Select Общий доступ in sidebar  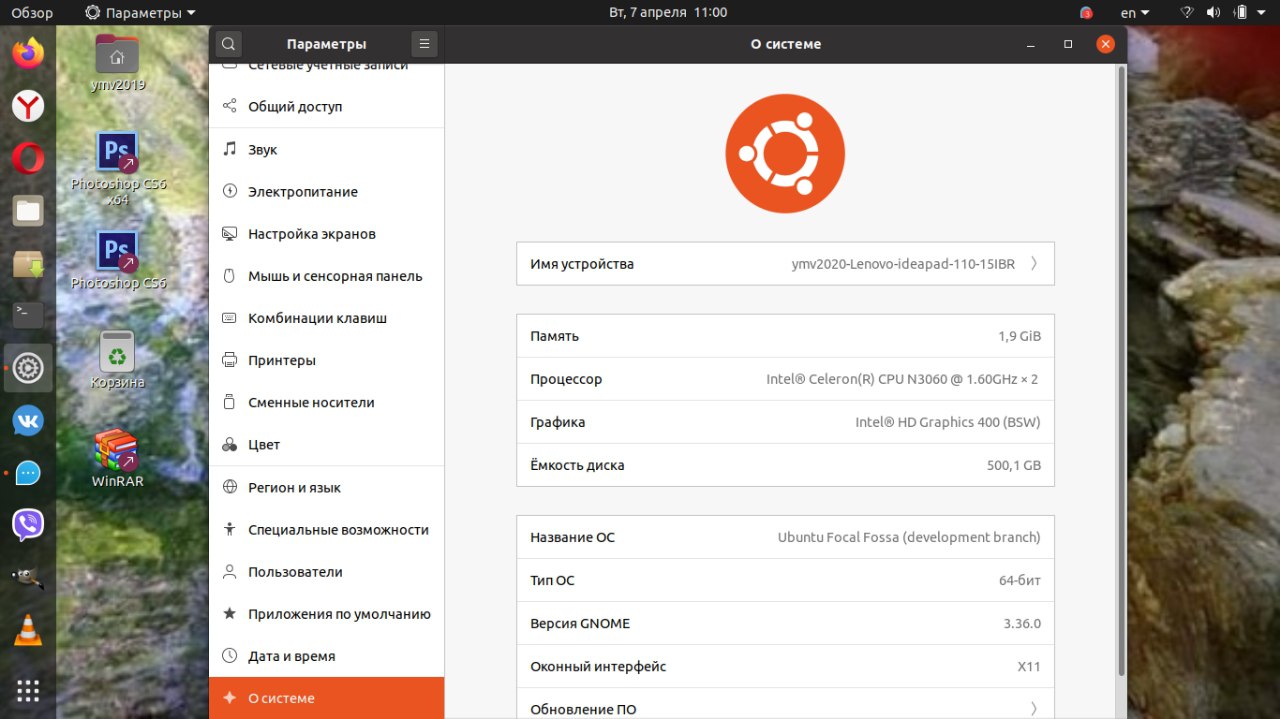327,107
